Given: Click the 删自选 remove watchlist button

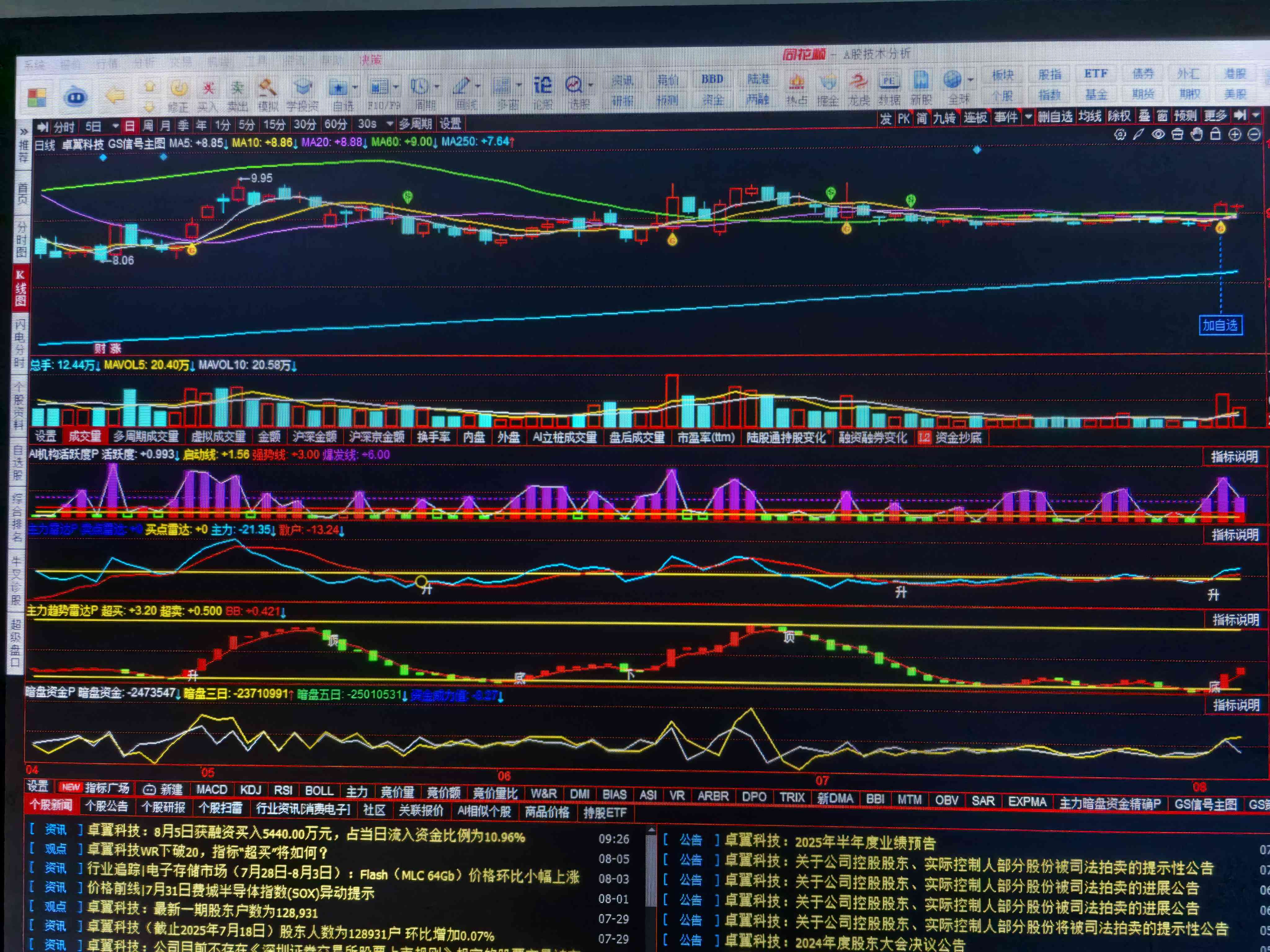Looking at the screenshot, I should [1055, 117].
